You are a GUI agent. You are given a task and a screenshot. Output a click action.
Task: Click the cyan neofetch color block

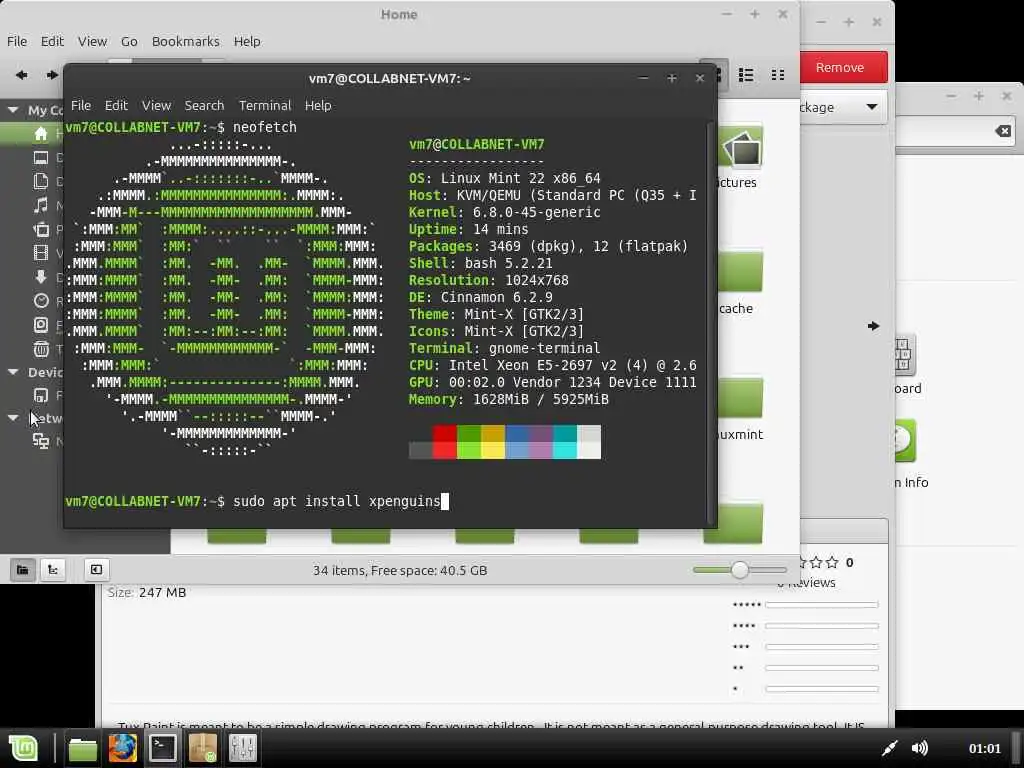pos(564,441)
